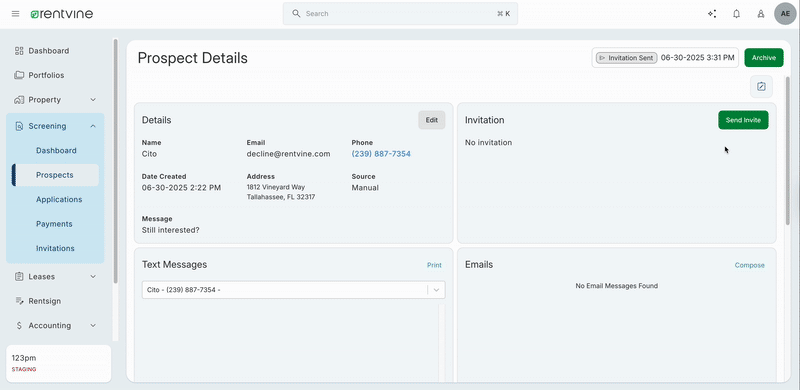Click the Compose link in Emails

pyautogui.click(x=749, y=265)
